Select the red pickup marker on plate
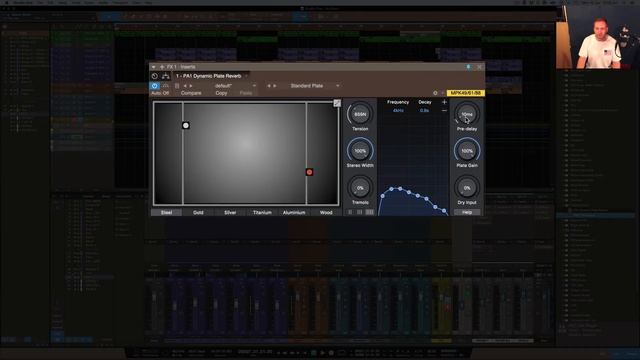Screen dimensions: 640x360 click(x=309, y=172)
